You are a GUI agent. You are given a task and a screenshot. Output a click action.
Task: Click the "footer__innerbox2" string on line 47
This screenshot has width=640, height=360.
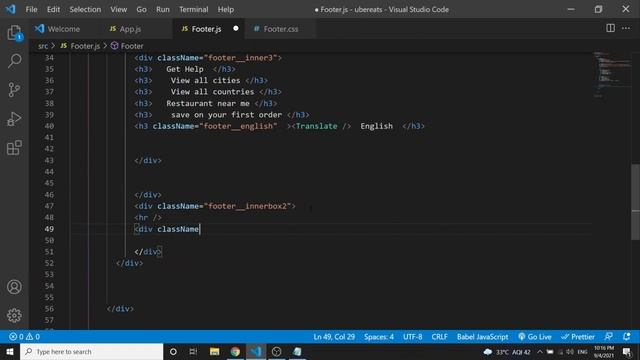(247, 206)
